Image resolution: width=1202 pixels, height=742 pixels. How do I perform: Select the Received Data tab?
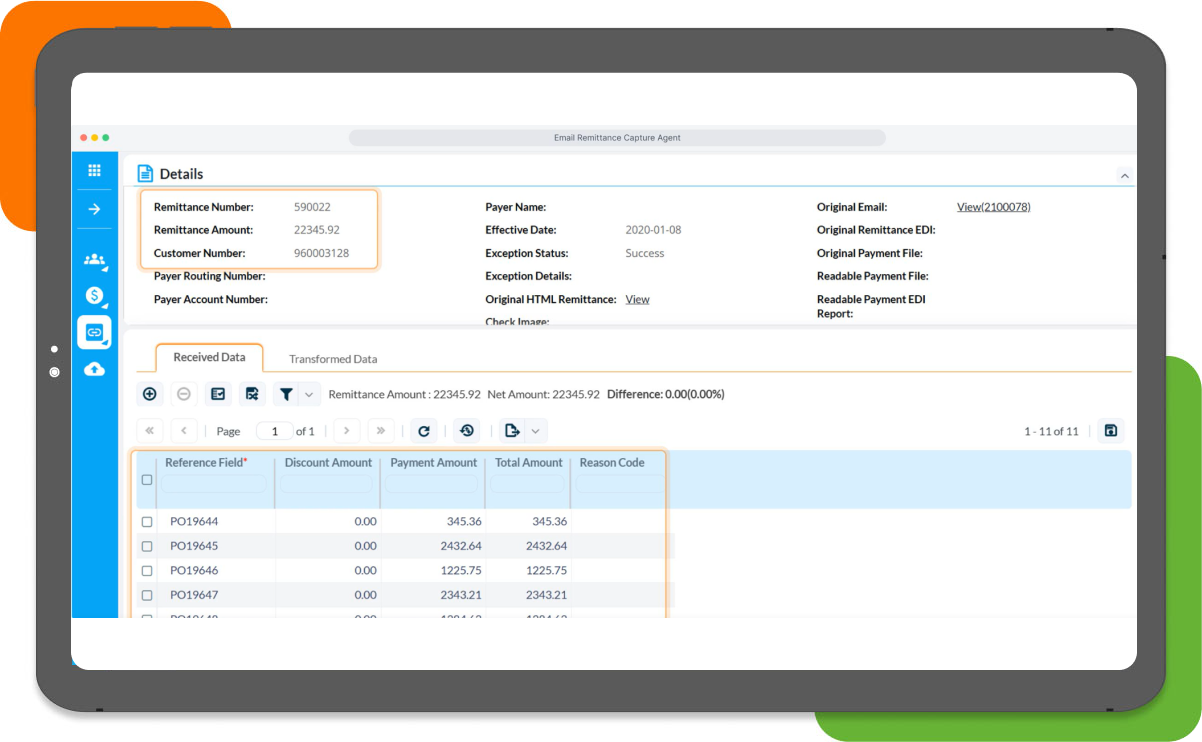(209, 357)
